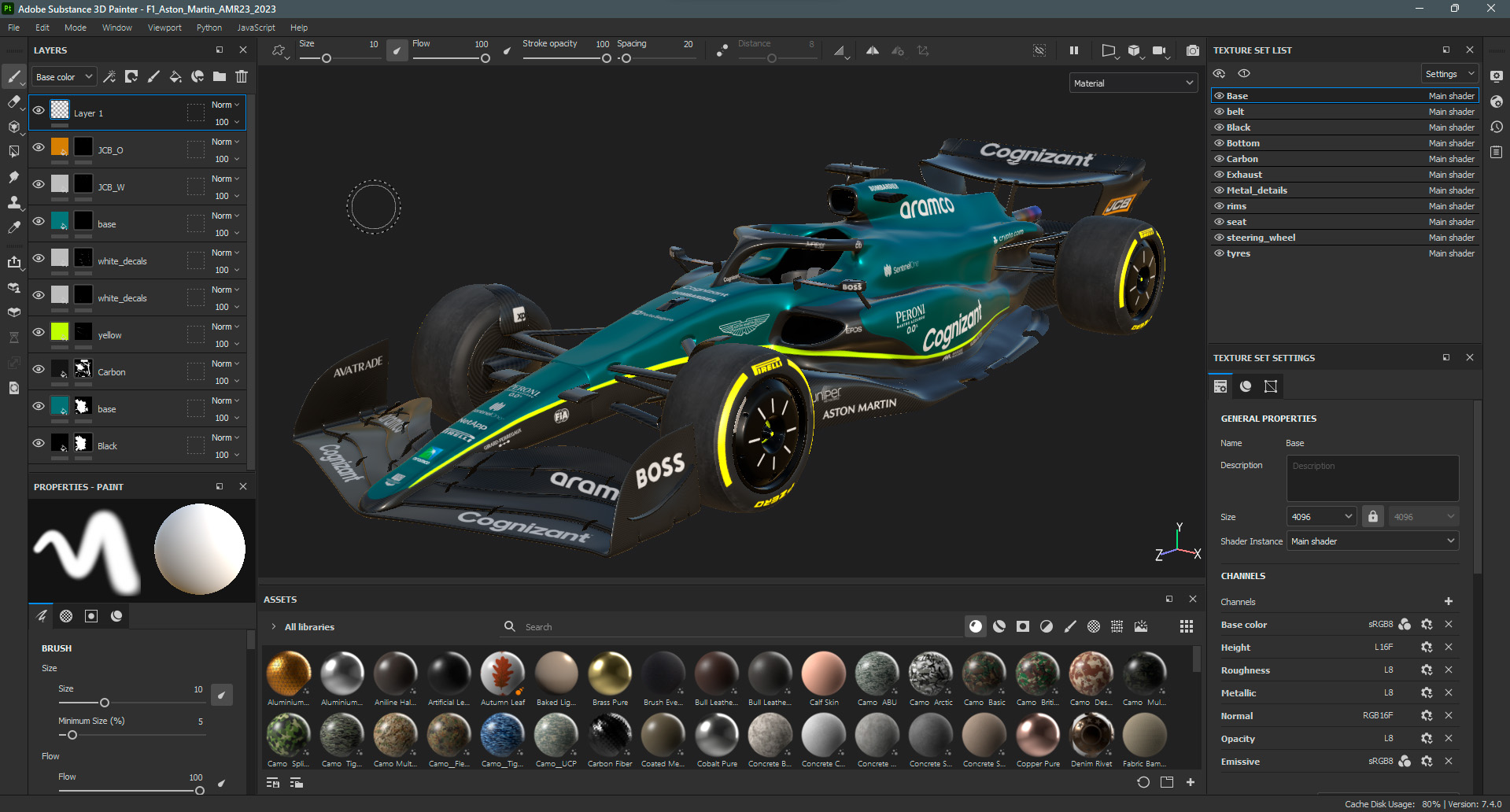
Task: Select the Smudge tool
Action: click(x=13, y=177)
